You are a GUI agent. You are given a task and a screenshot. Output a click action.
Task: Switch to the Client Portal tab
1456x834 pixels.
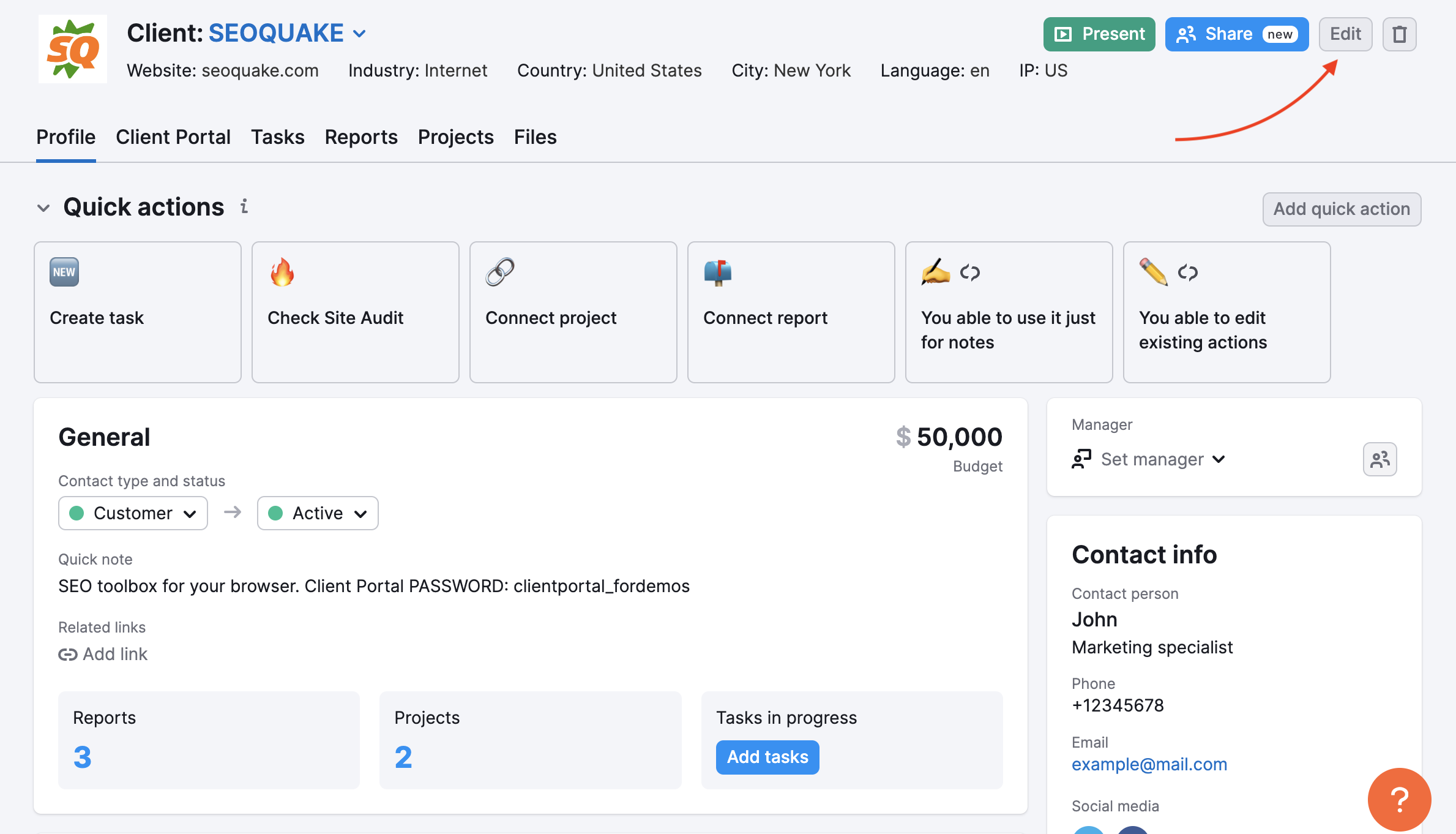point(173,137)
